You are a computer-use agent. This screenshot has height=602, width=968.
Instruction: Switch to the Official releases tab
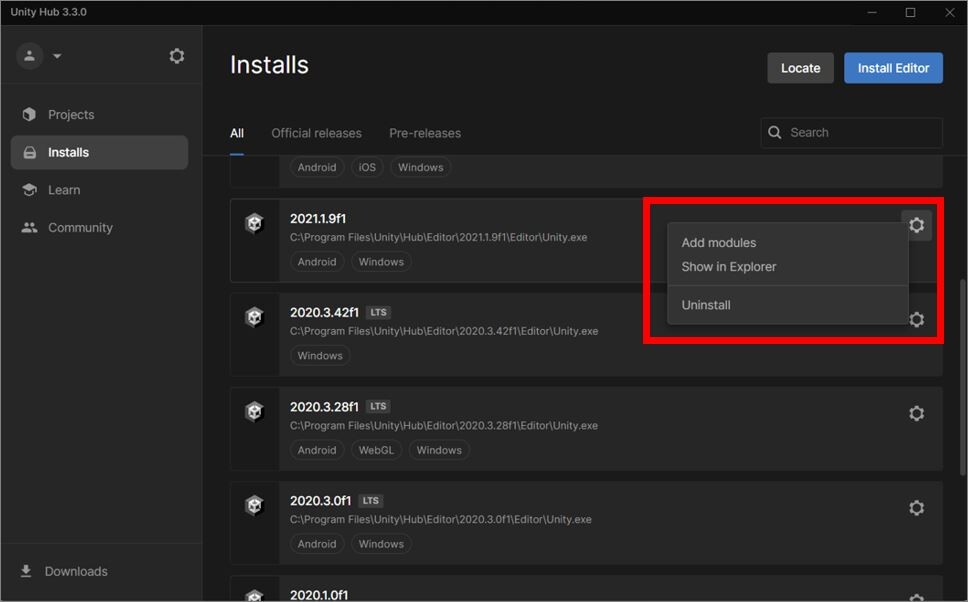pyautogui.click(x=316, y=132)
